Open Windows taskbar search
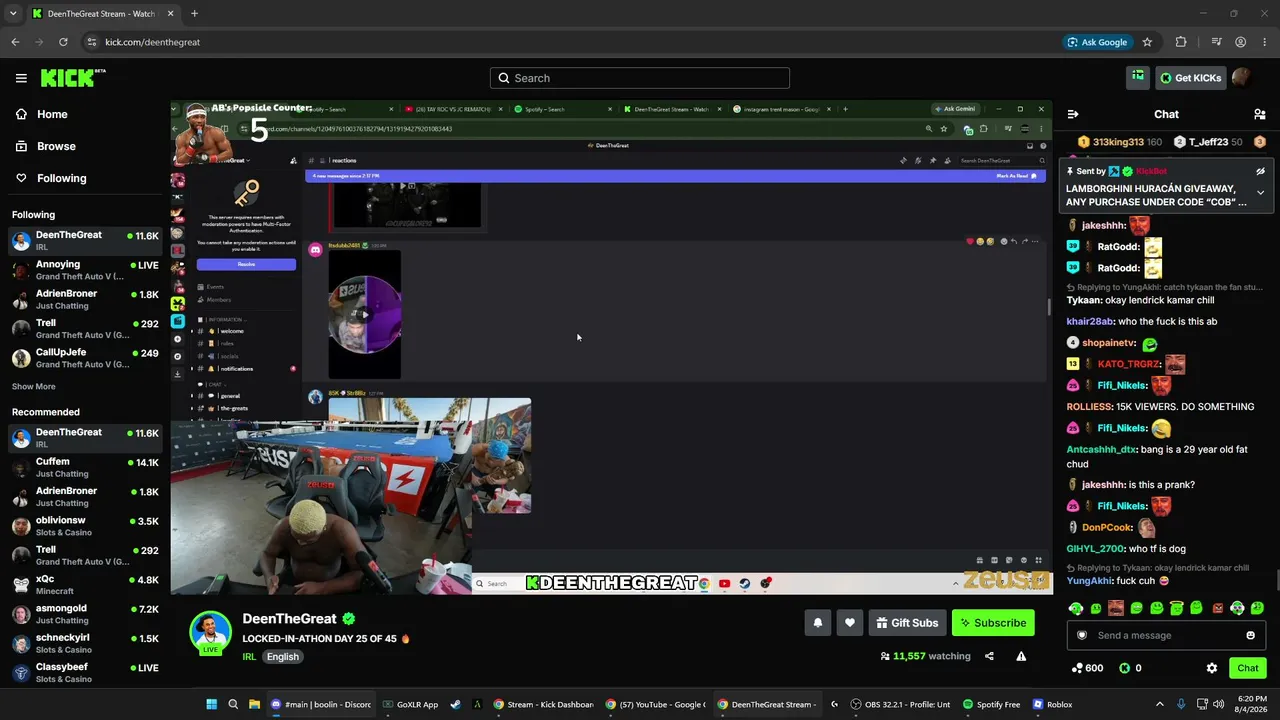Screen dimensions: 1280x720 pyautogui.click(x=233, y=704)
